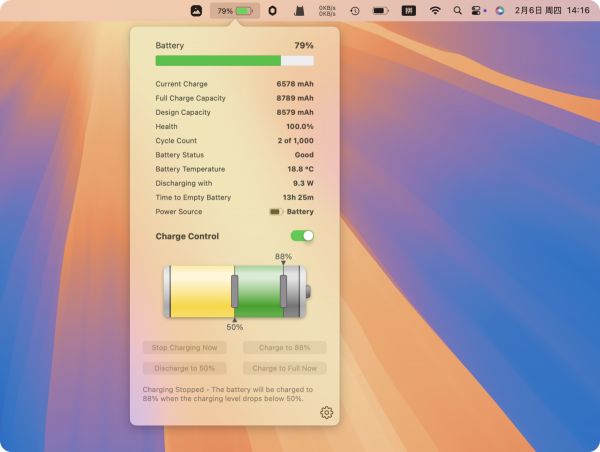The height and width of the screenshot is (452, 600).
Task: Click the network speed KB/s indicator
Action: coord(327,11)
